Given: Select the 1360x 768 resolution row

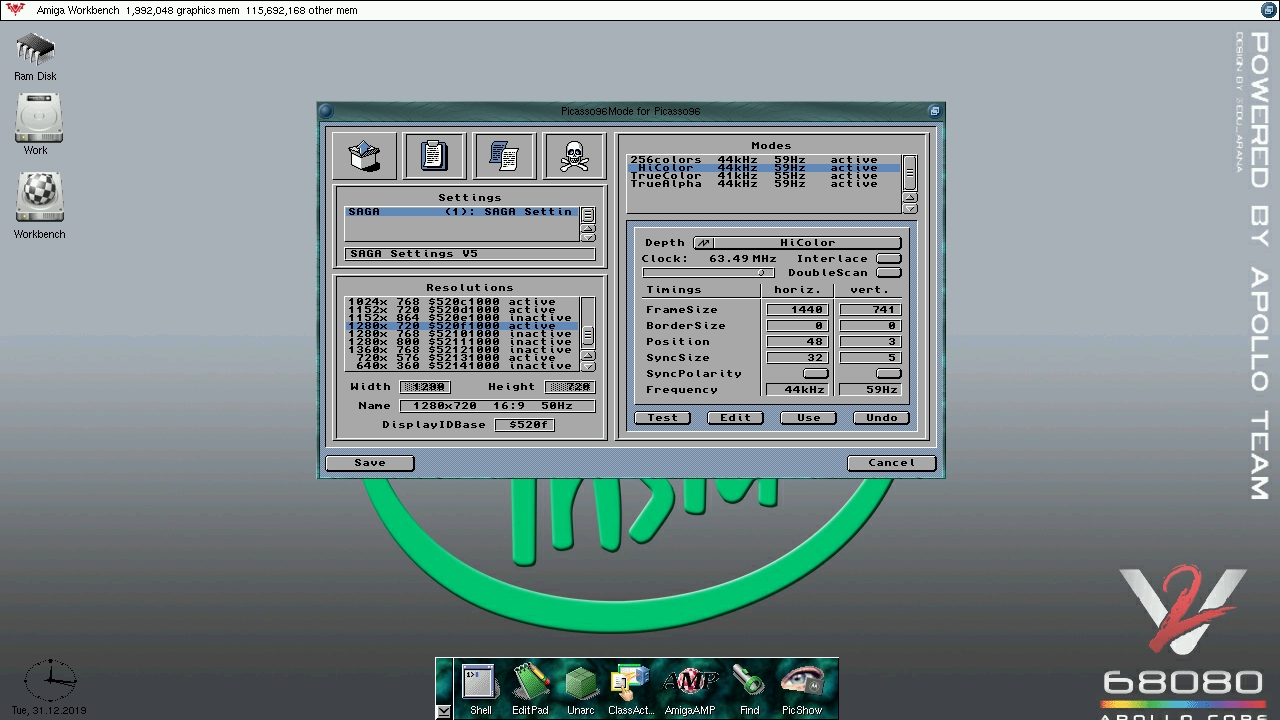Looking at the screenshot, I should pos(462,350).
